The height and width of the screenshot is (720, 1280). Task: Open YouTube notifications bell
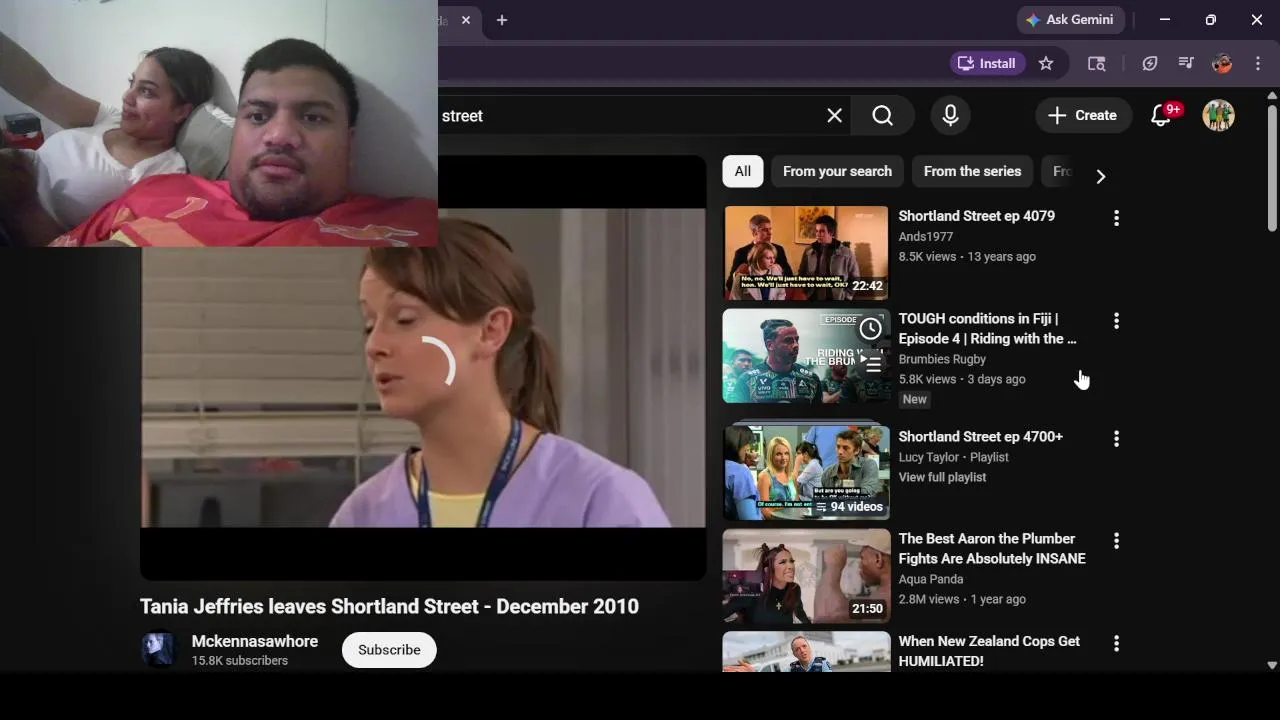point(1162,116)
